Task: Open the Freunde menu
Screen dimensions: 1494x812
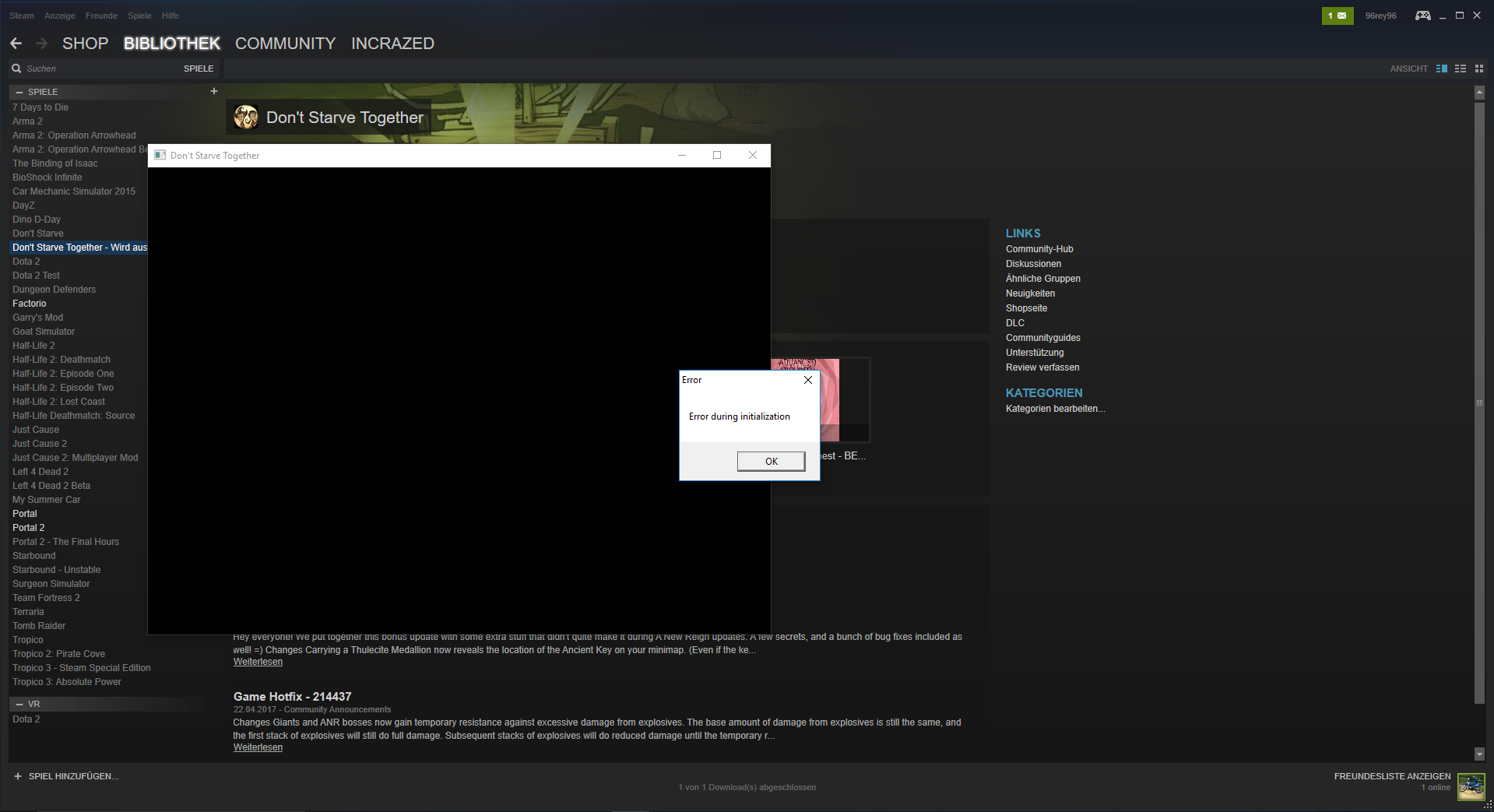Action: click(101, 16)
